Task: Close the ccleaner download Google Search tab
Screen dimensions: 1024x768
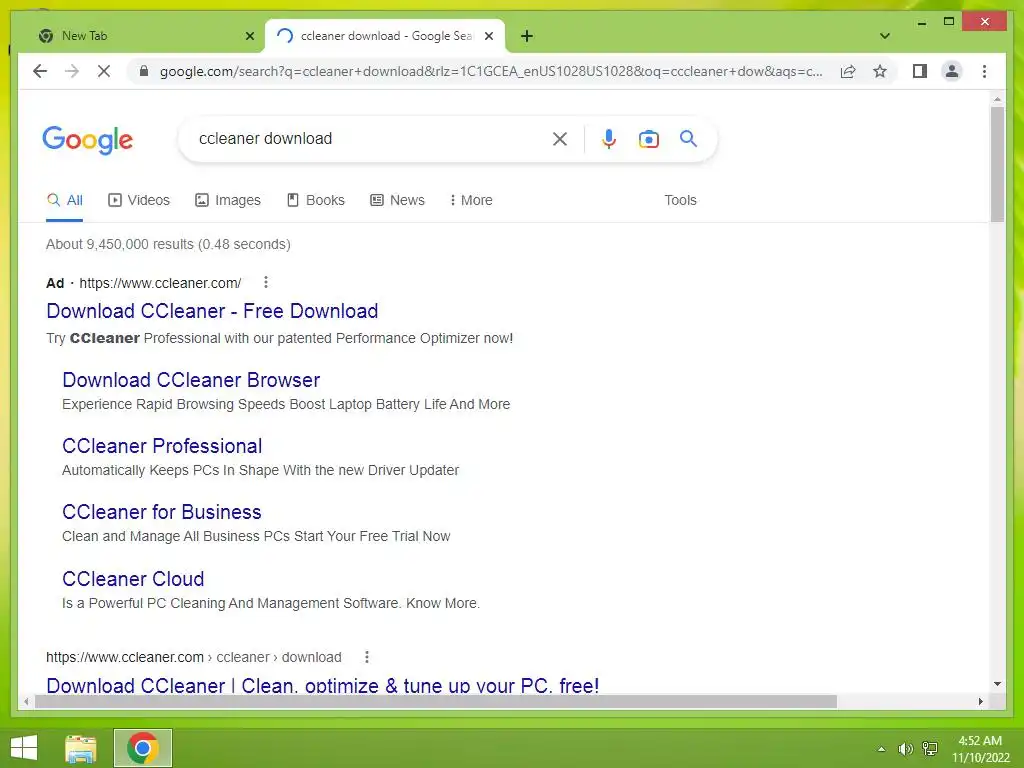Action: [x=488, y=36]
